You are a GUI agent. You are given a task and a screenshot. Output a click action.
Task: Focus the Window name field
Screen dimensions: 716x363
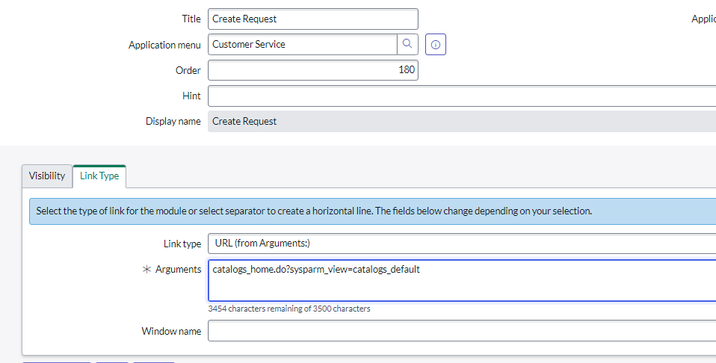coord(462,331)
